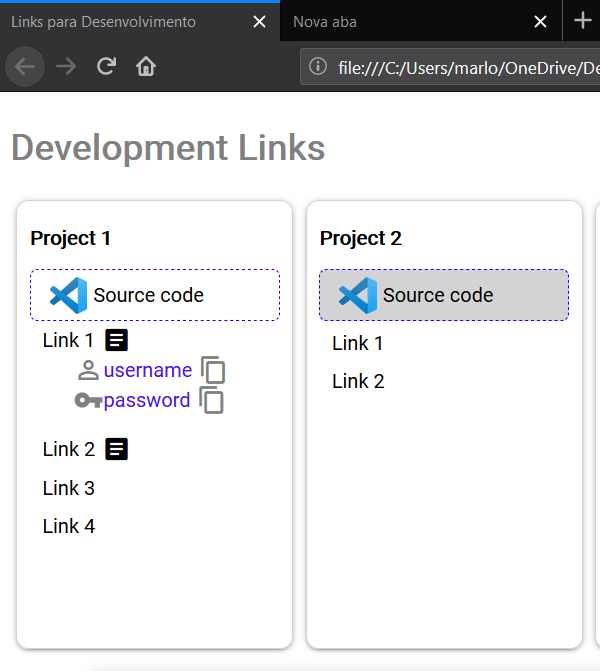Toggle the notes icon beside Project 1 Link 1
The height and width of the screenshot is (671, 600).
[x=116, y=340]
